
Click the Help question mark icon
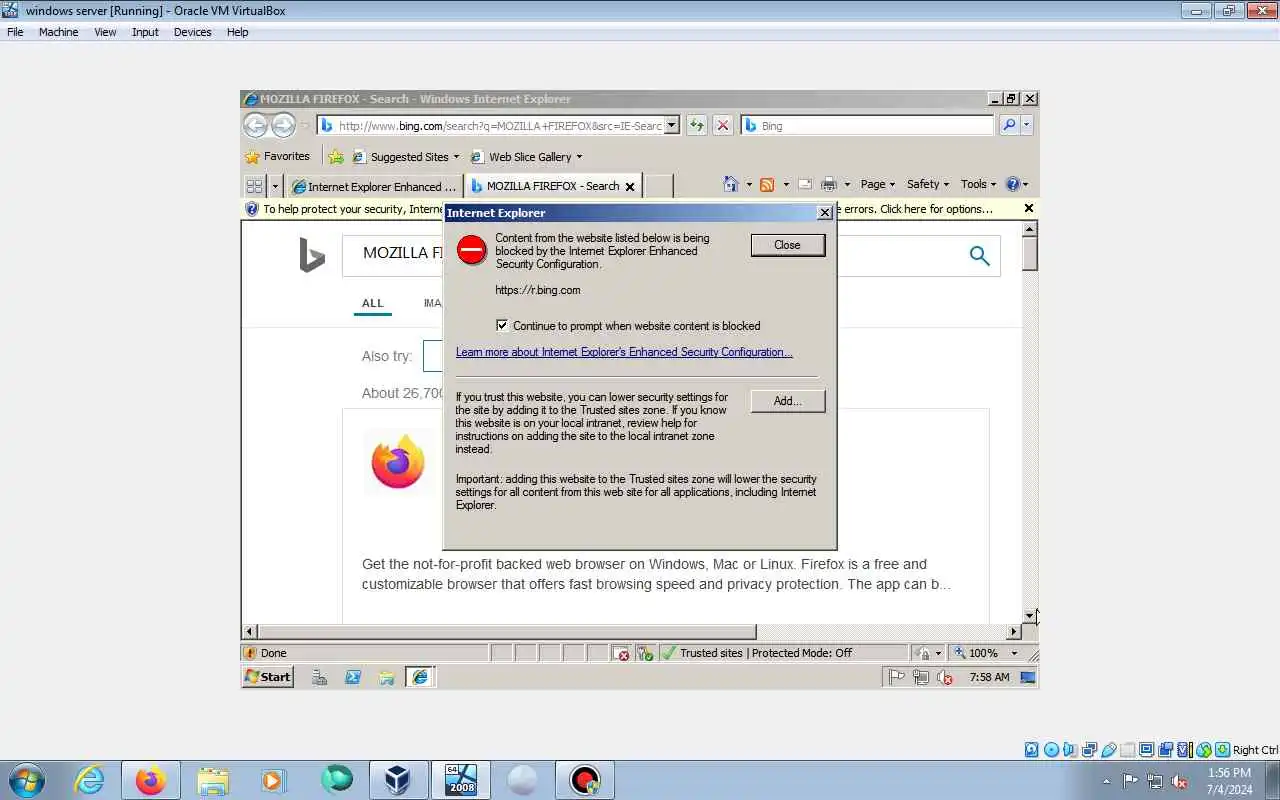(x=1013, y=184)
